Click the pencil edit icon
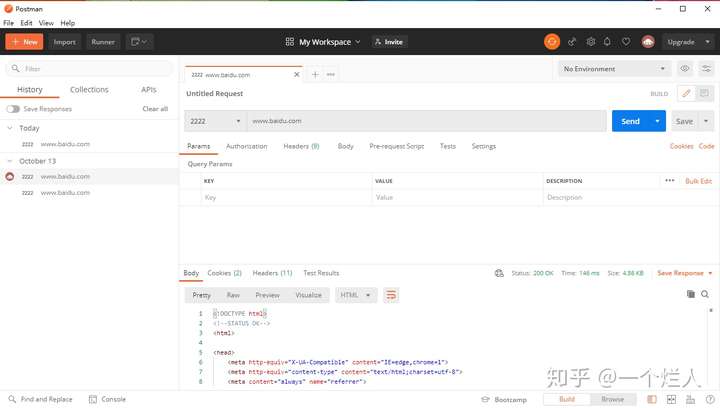The image size is (720, 408). point(686,93)
